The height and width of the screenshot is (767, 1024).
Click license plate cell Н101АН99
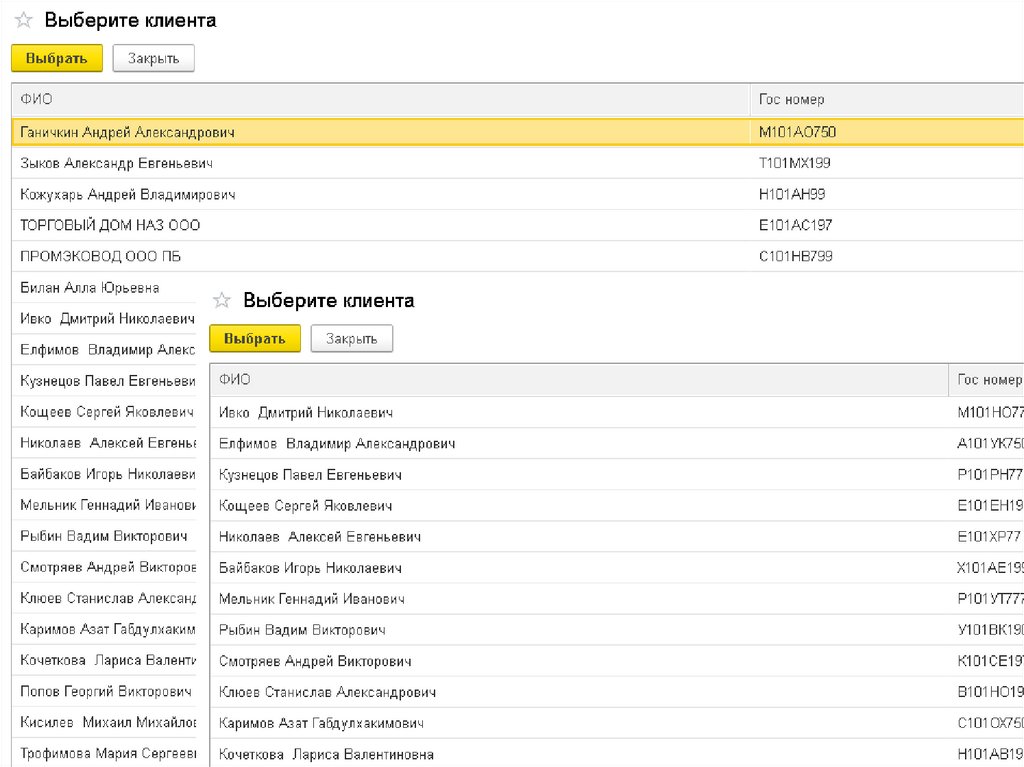tap(792, 194)
